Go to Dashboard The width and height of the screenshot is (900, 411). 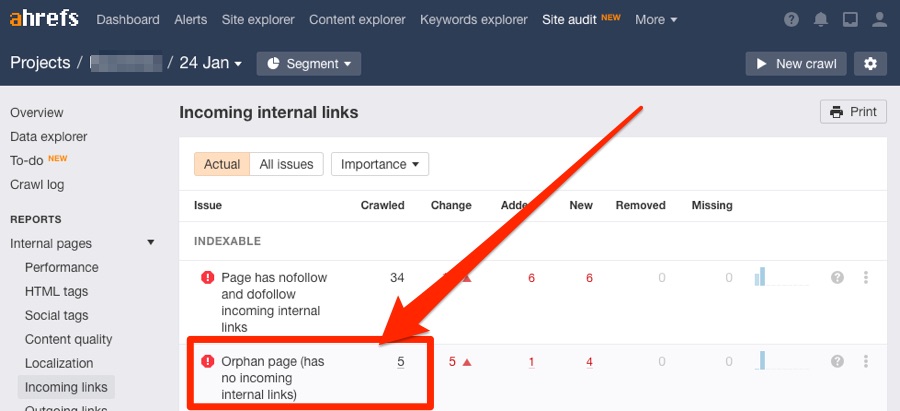[x=128, y=20]
